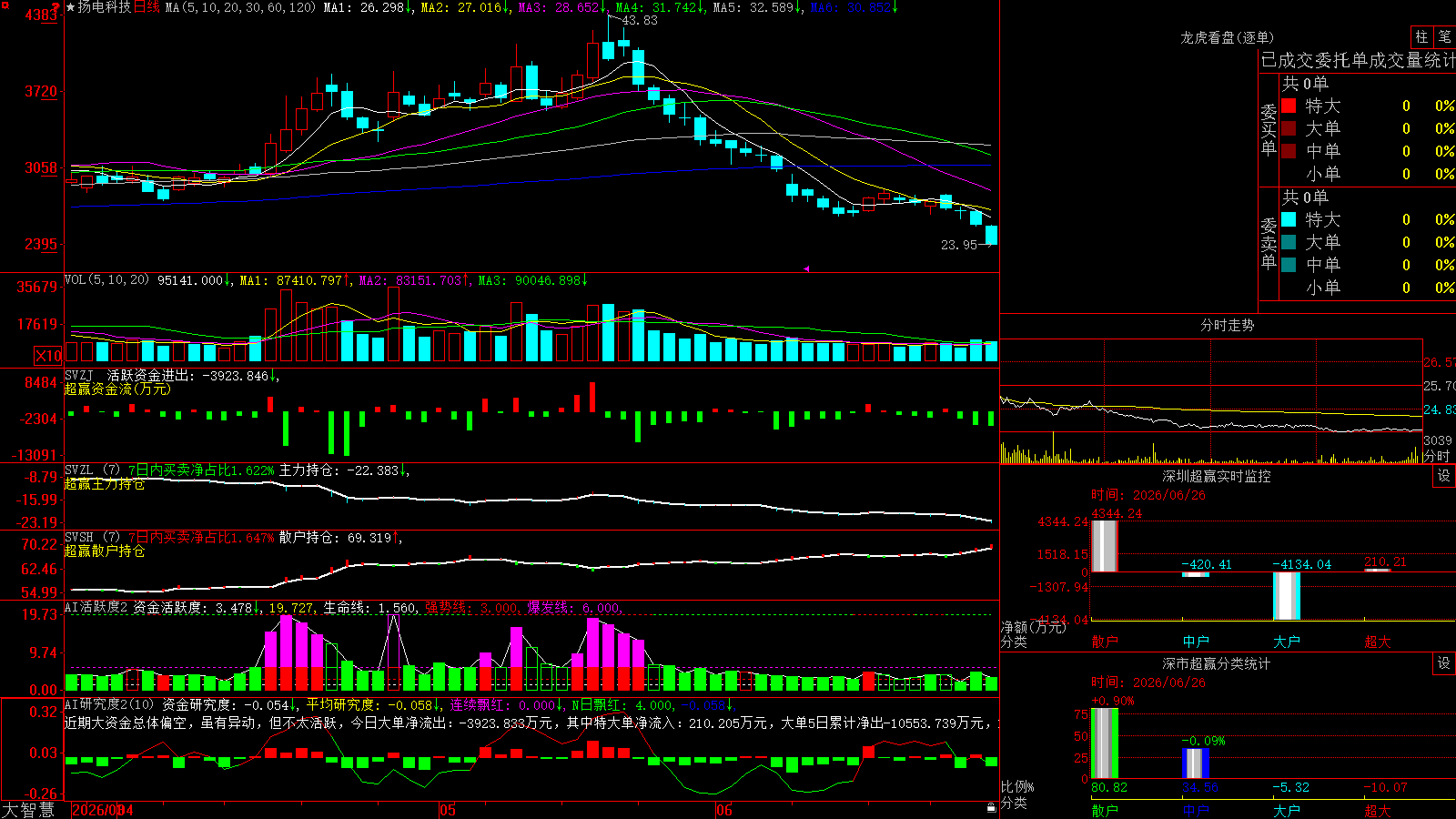This screenshot has height=819, width=1456.
Task: Click the SVSH (7) indicator name
Action: (x=92, y=538)
